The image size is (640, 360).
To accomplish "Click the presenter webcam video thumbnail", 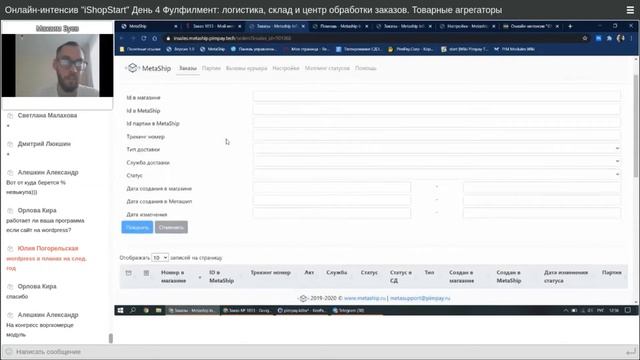I will click(x=57, y=65).
